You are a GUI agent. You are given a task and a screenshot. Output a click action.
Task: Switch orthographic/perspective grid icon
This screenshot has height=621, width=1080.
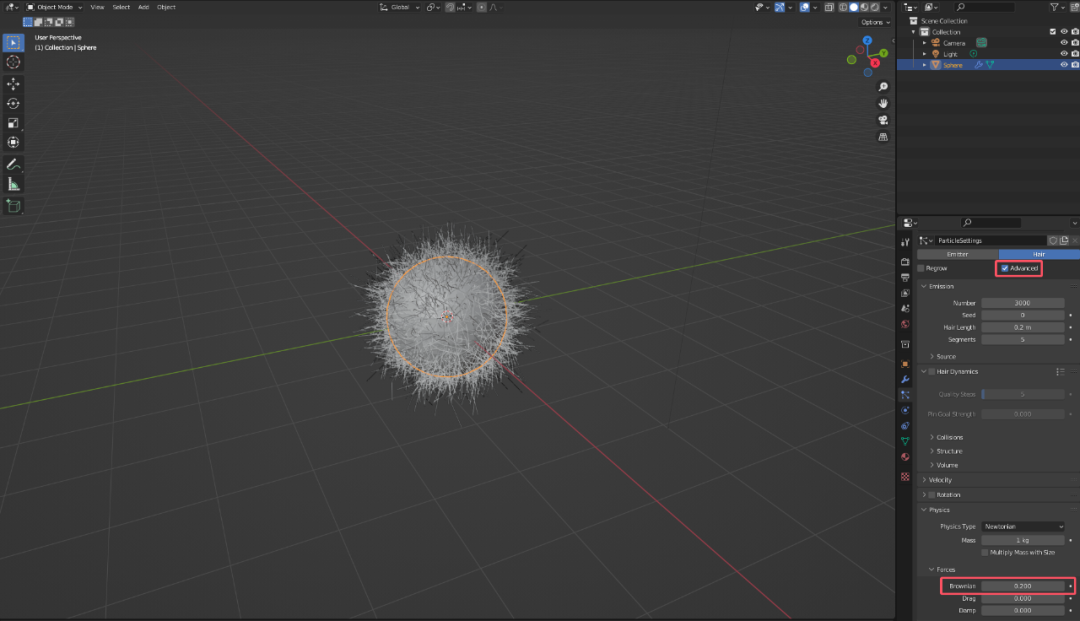(x=883, y=137)
